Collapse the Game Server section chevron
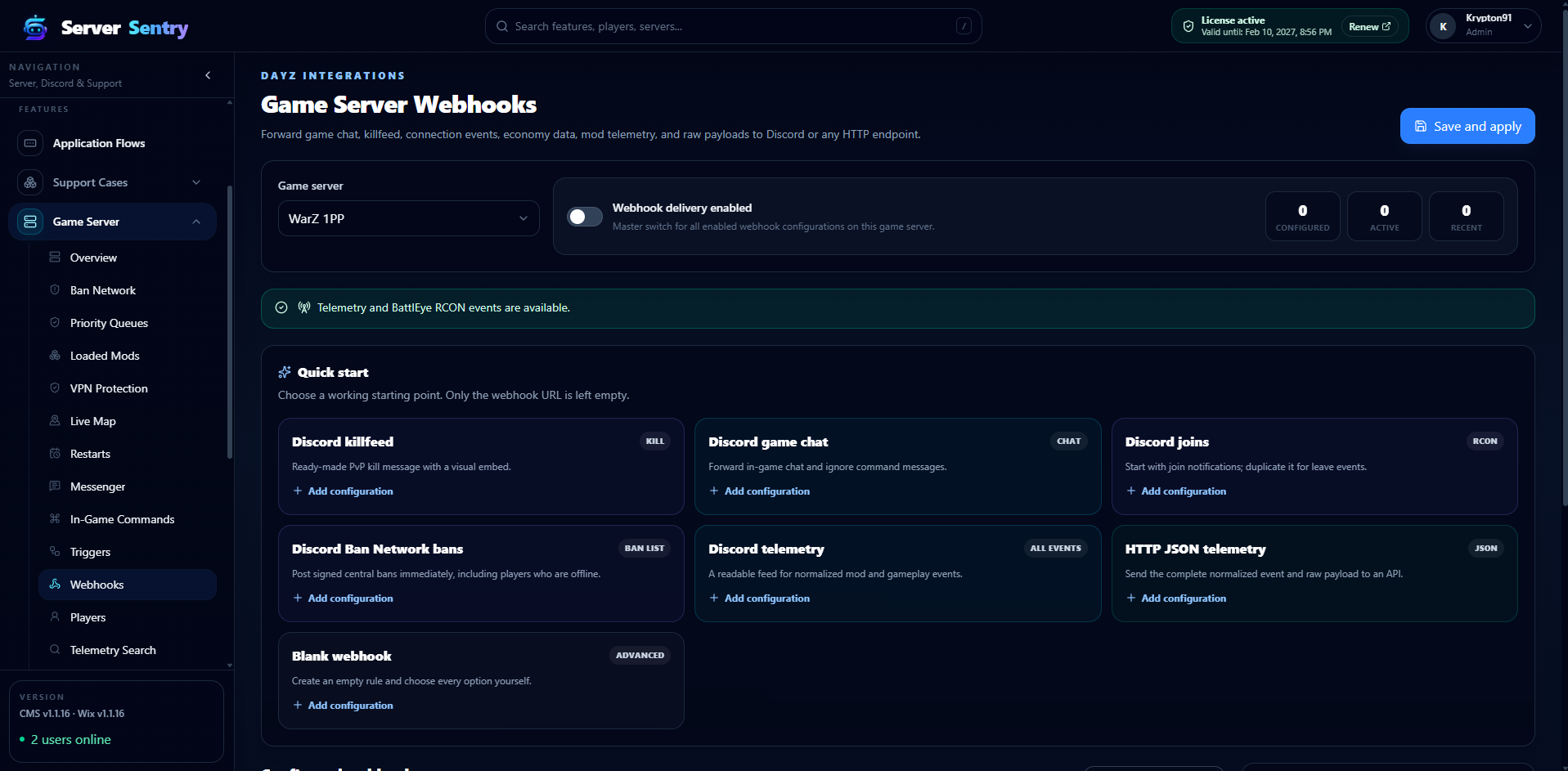 click(x=196, y=222)
